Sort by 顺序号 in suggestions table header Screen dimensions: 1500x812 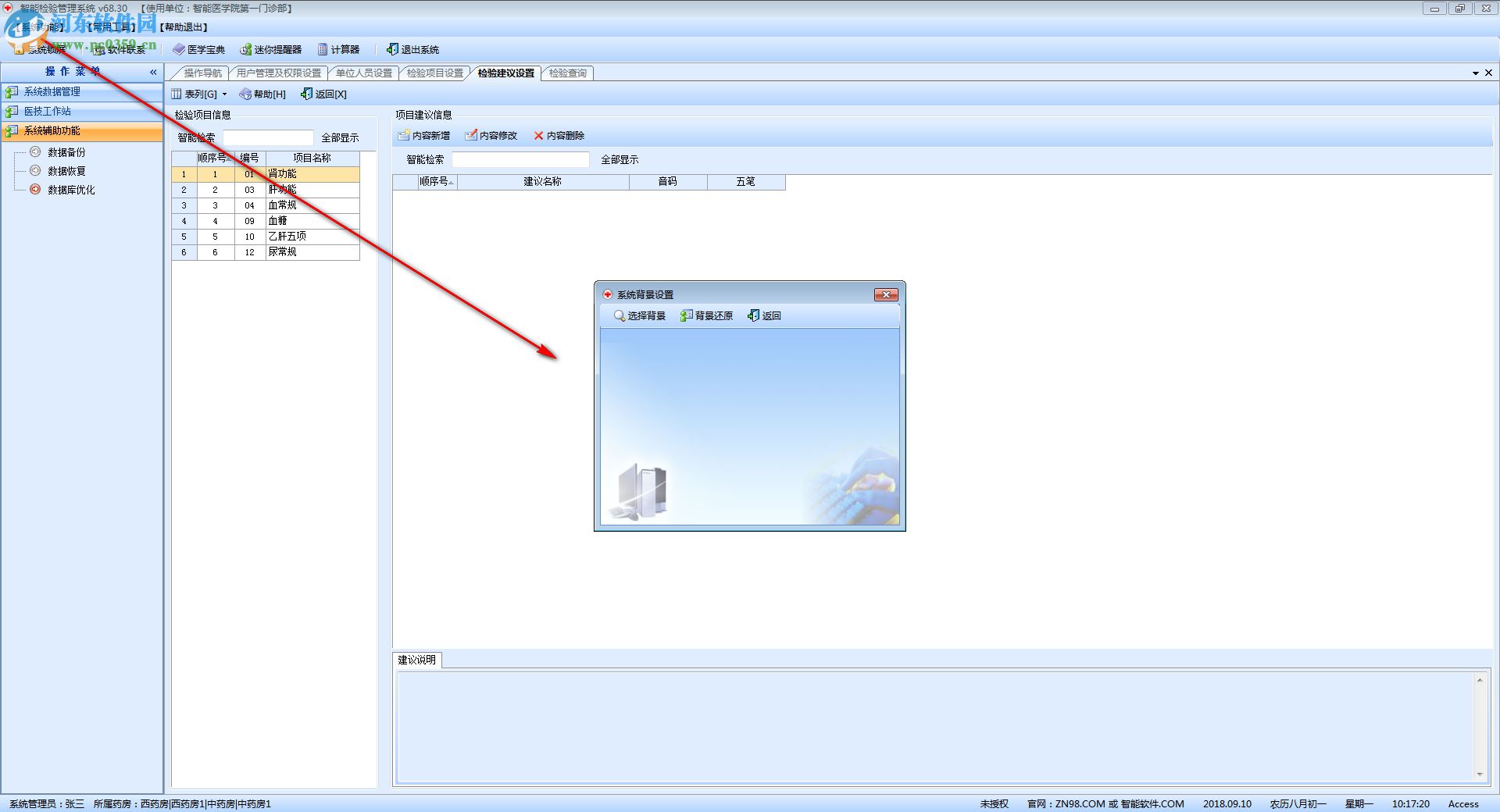click(x=437, y=181)
